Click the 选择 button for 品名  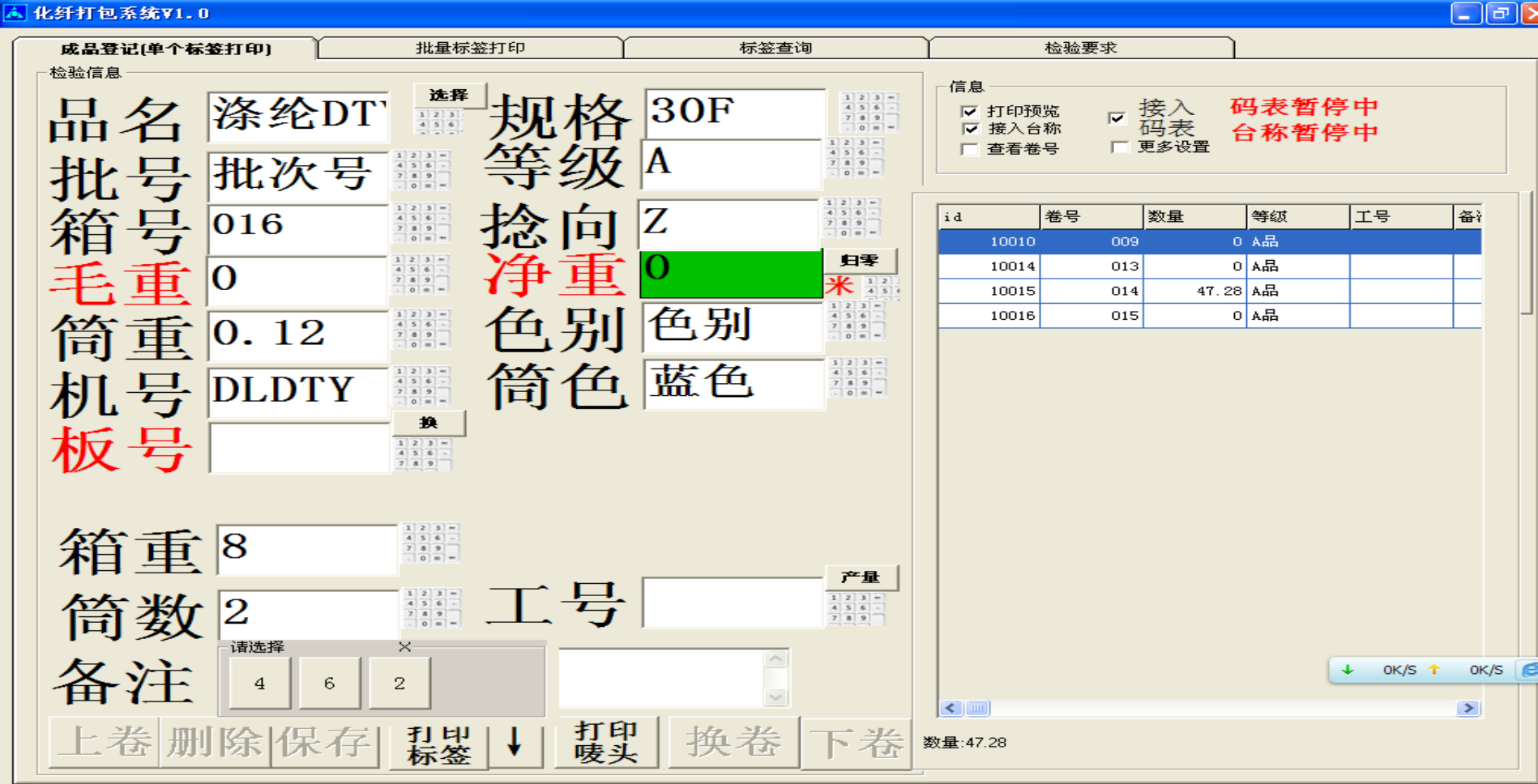(x=450, y=96)
